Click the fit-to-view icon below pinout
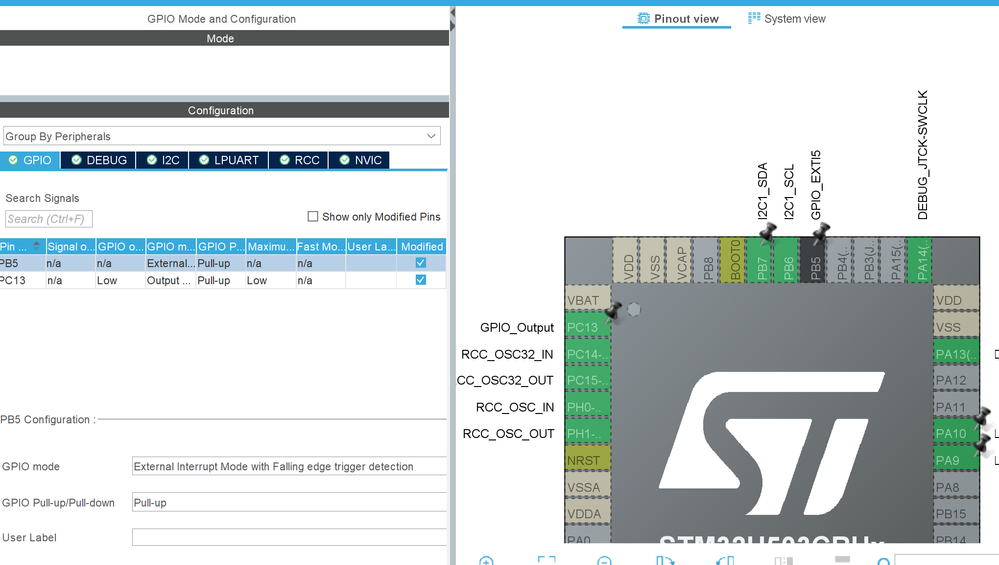999x565 pixels. click(547, 561)
